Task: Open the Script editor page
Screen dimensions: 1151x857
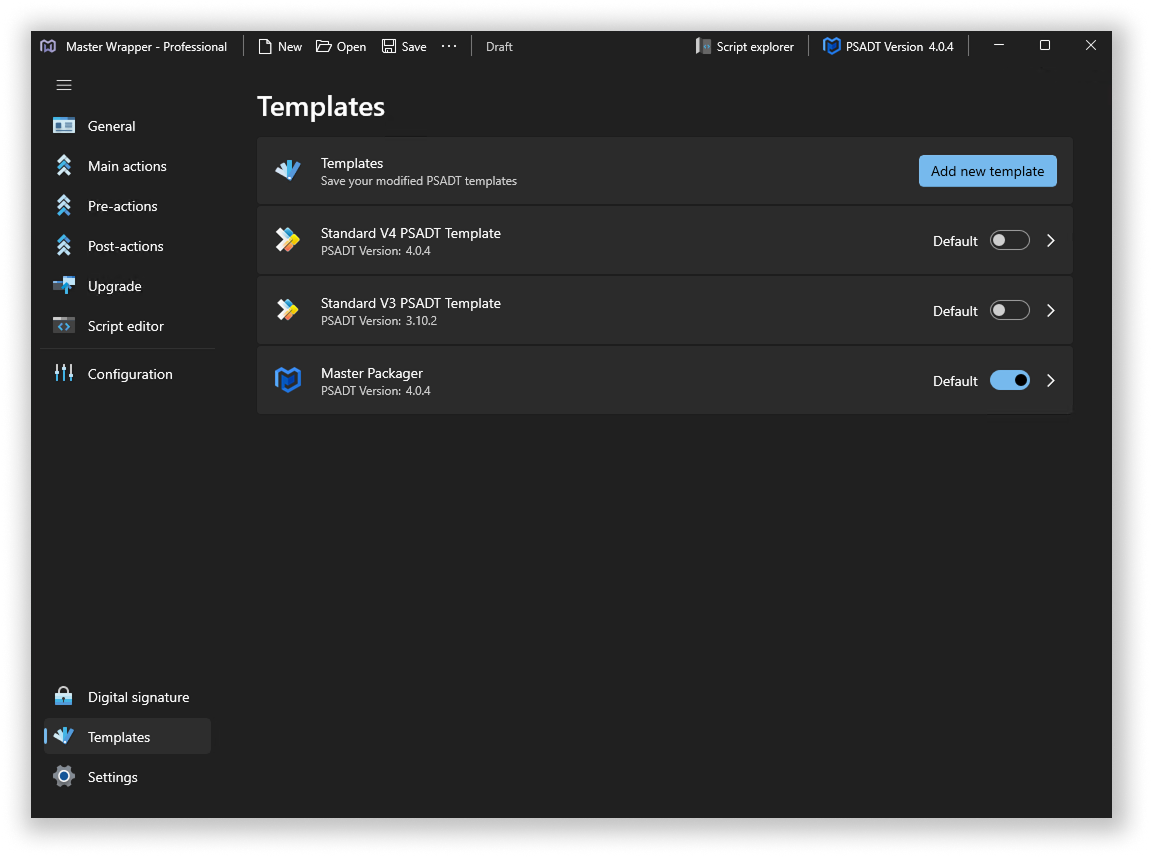Action: (125, 326)
